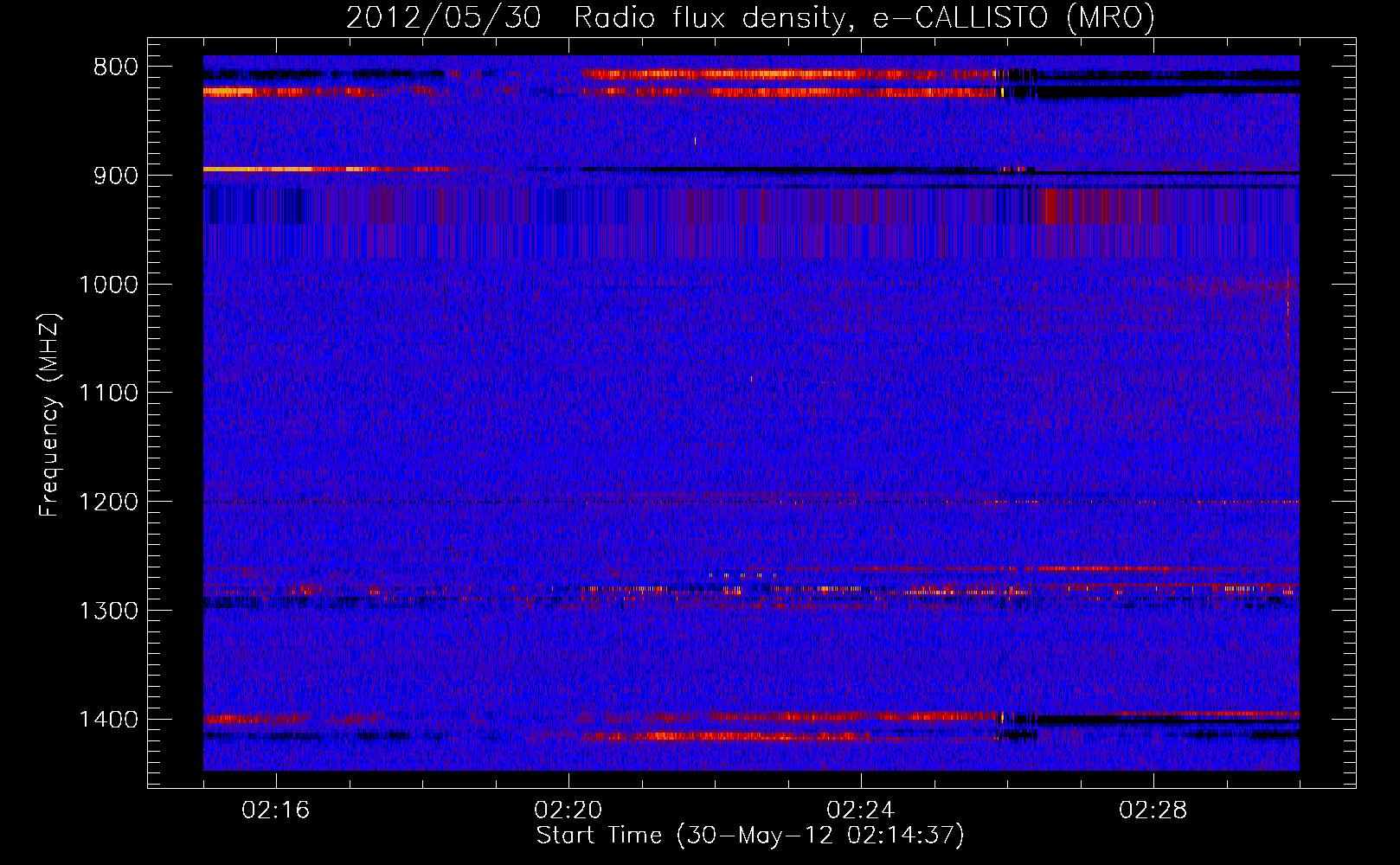
Task: Click the 1200 frequency tick label
Action: coord(108,503)
